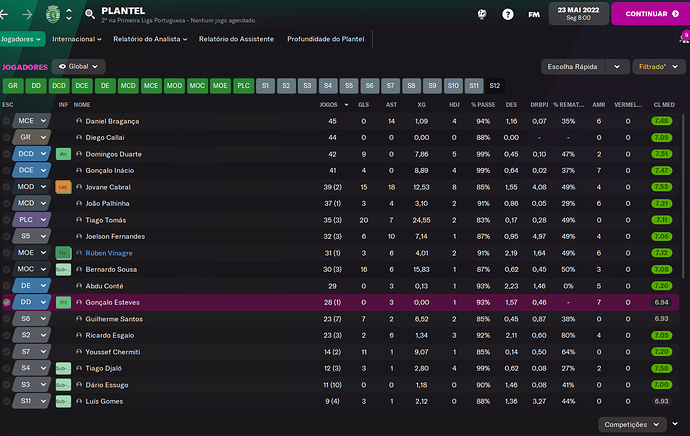The image size is (690, 436).
Task: Open DD position dropdown for Gonçalo Esteves
Action: 32,302
